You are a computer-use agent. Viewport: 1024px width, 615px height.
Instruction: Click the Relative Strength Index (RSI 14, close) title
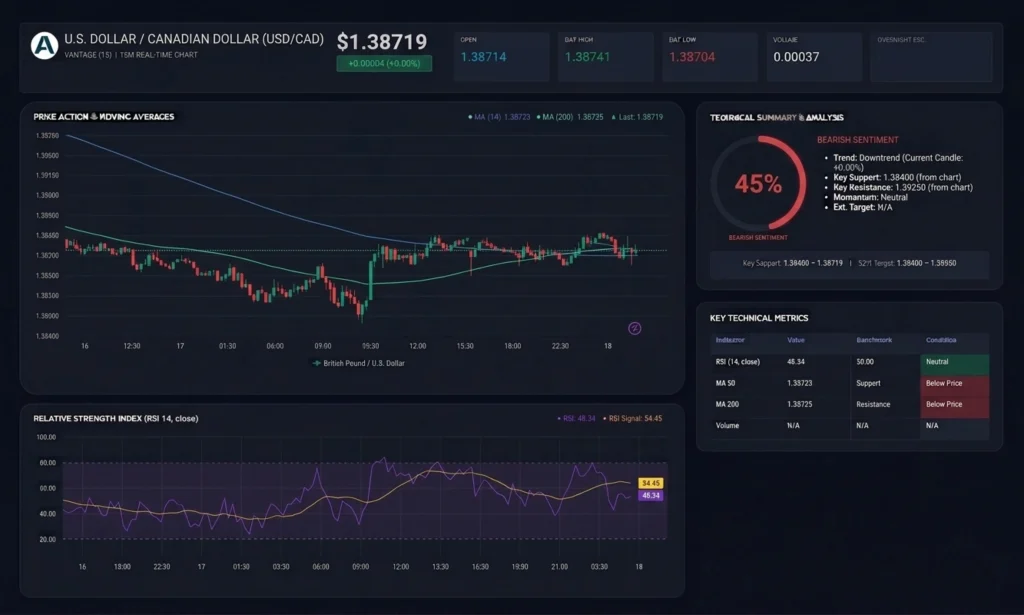pos(116,418)
